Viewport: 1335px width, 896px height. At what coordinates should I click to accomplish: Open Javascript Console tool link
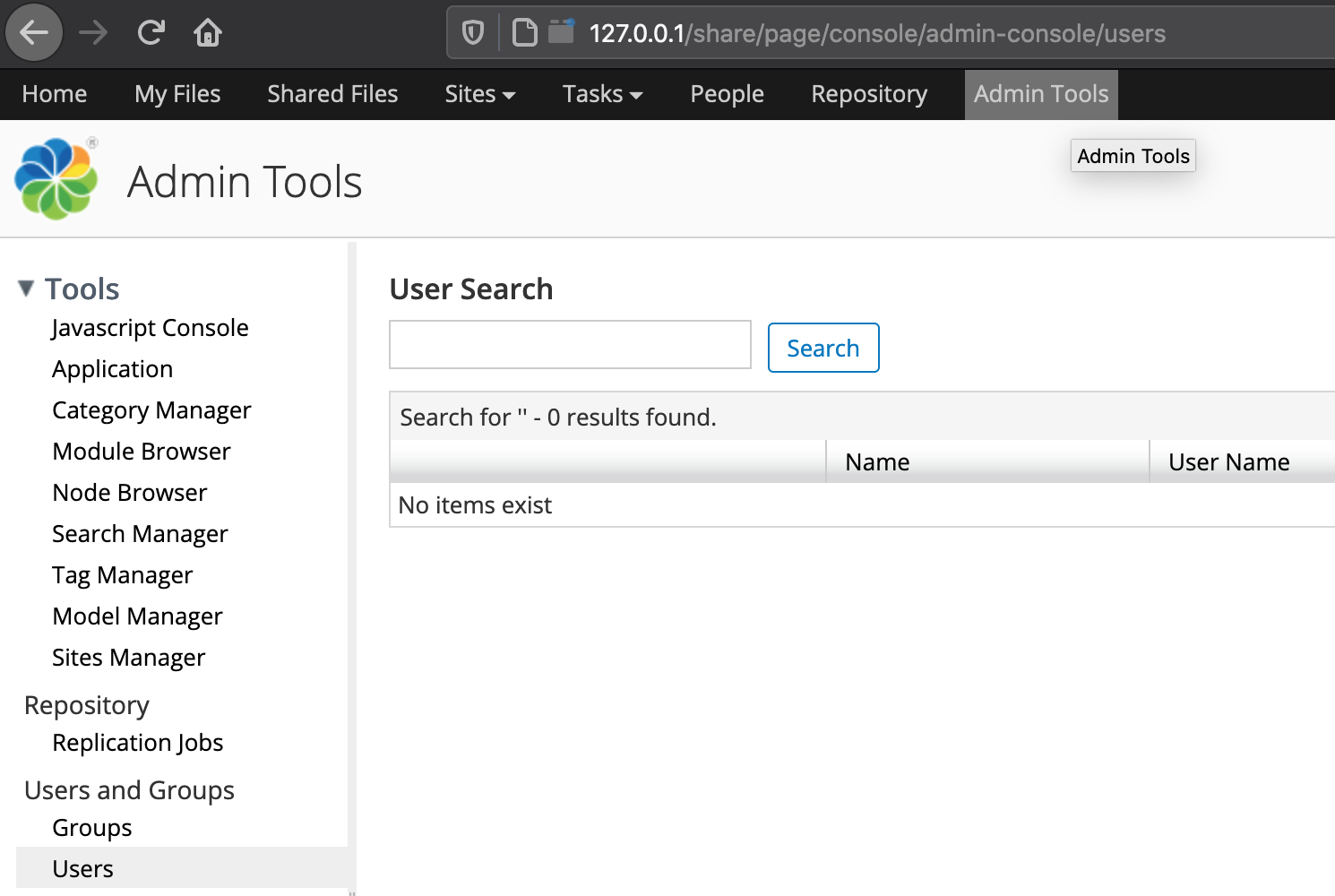[150, 328]
